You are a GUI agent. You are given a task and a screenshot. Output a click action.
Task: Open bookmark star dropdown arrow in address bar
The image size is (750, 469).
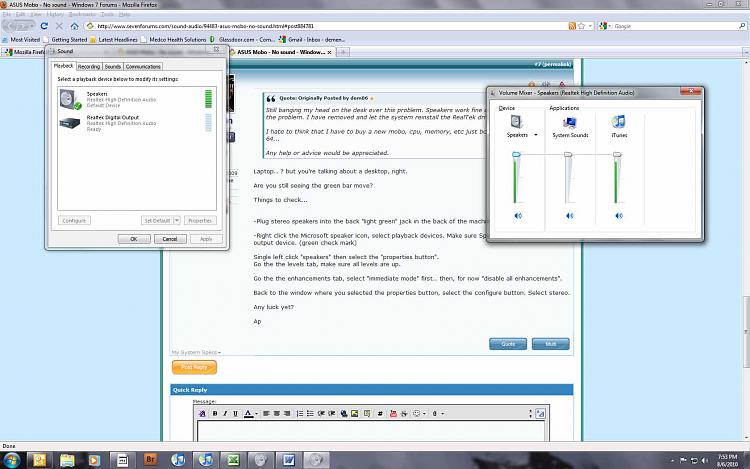coord(590,26)
